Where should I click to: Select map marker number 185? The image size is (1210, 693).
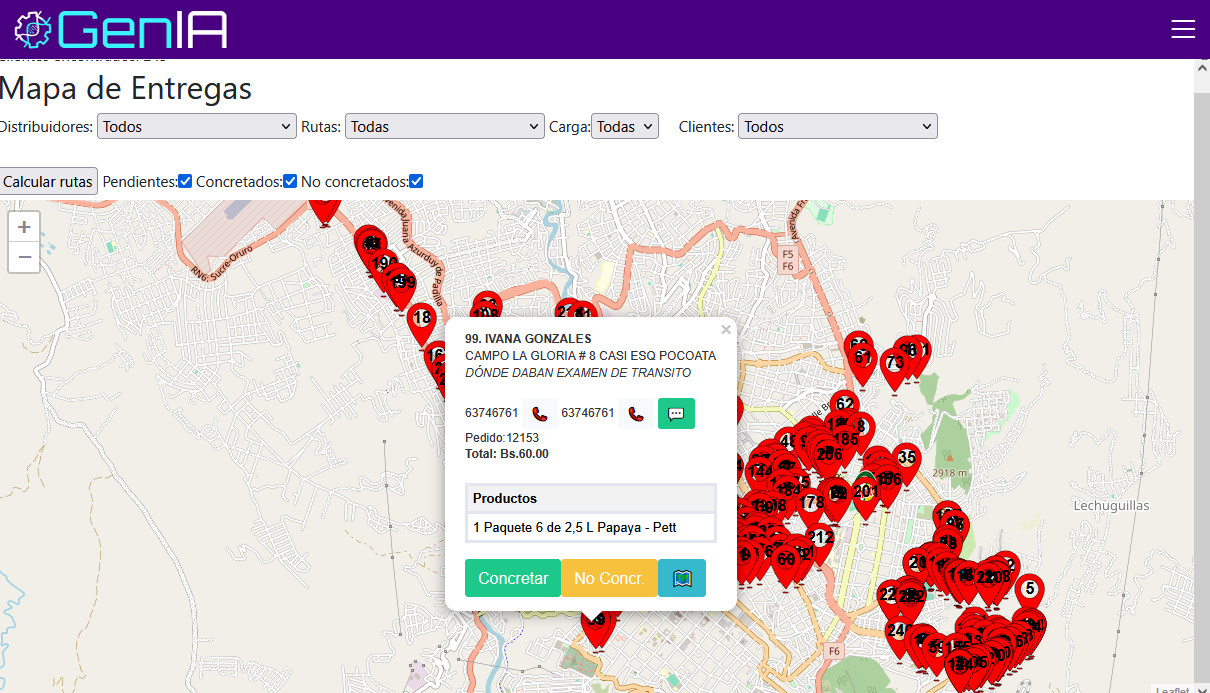846,445
